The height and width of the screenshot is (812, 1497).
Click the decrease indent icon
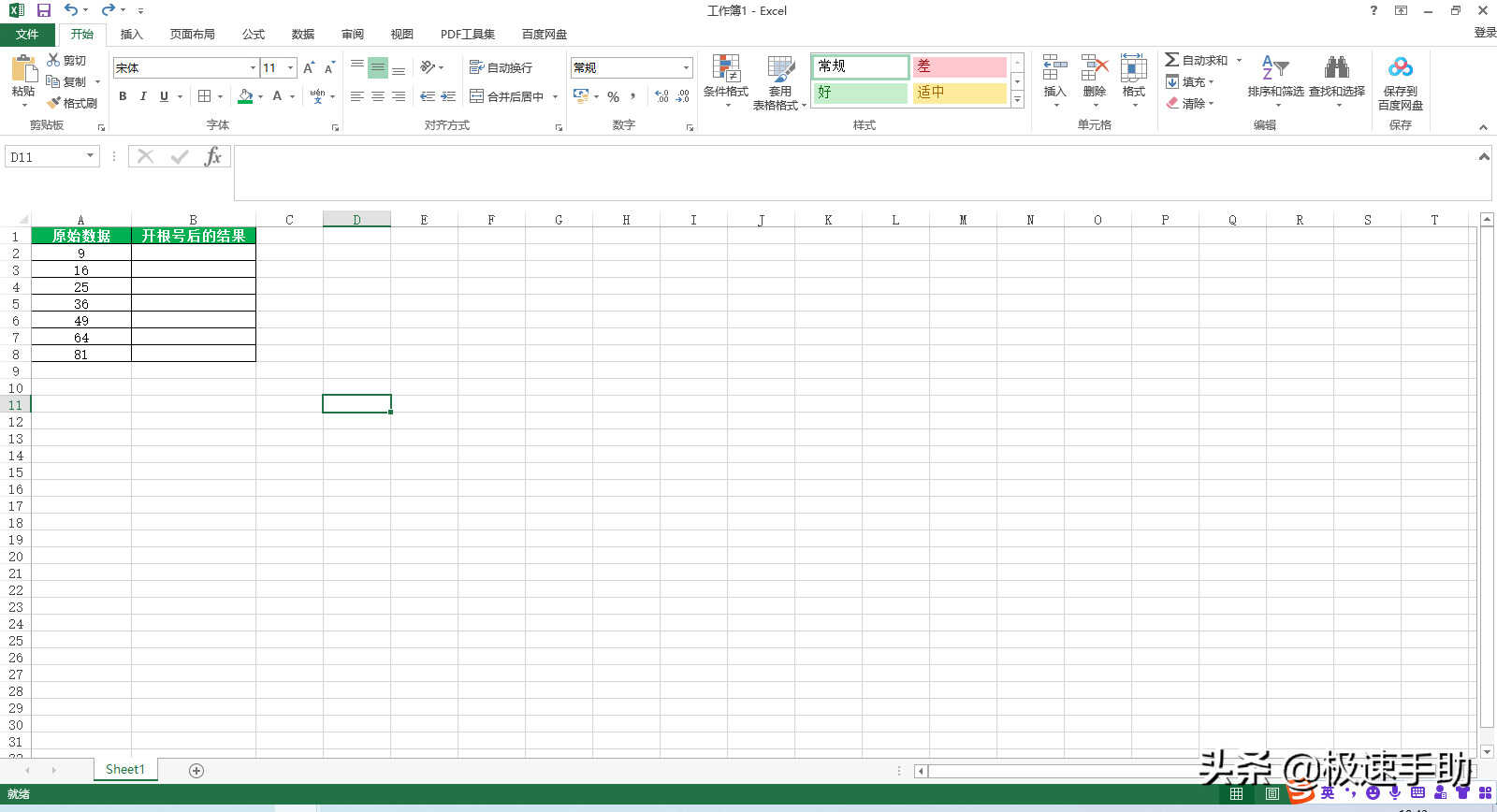pyautogui.click(x=428, y=96)
